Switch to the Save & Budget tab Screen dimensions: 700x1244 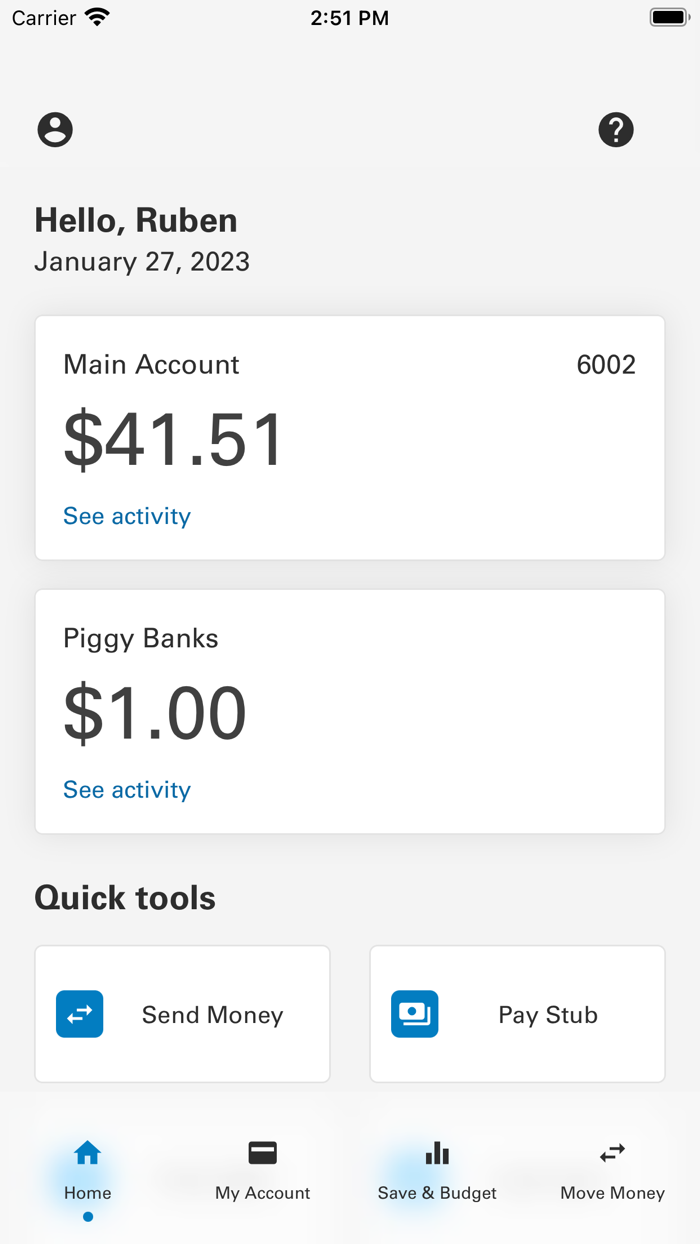[437, 1172]
